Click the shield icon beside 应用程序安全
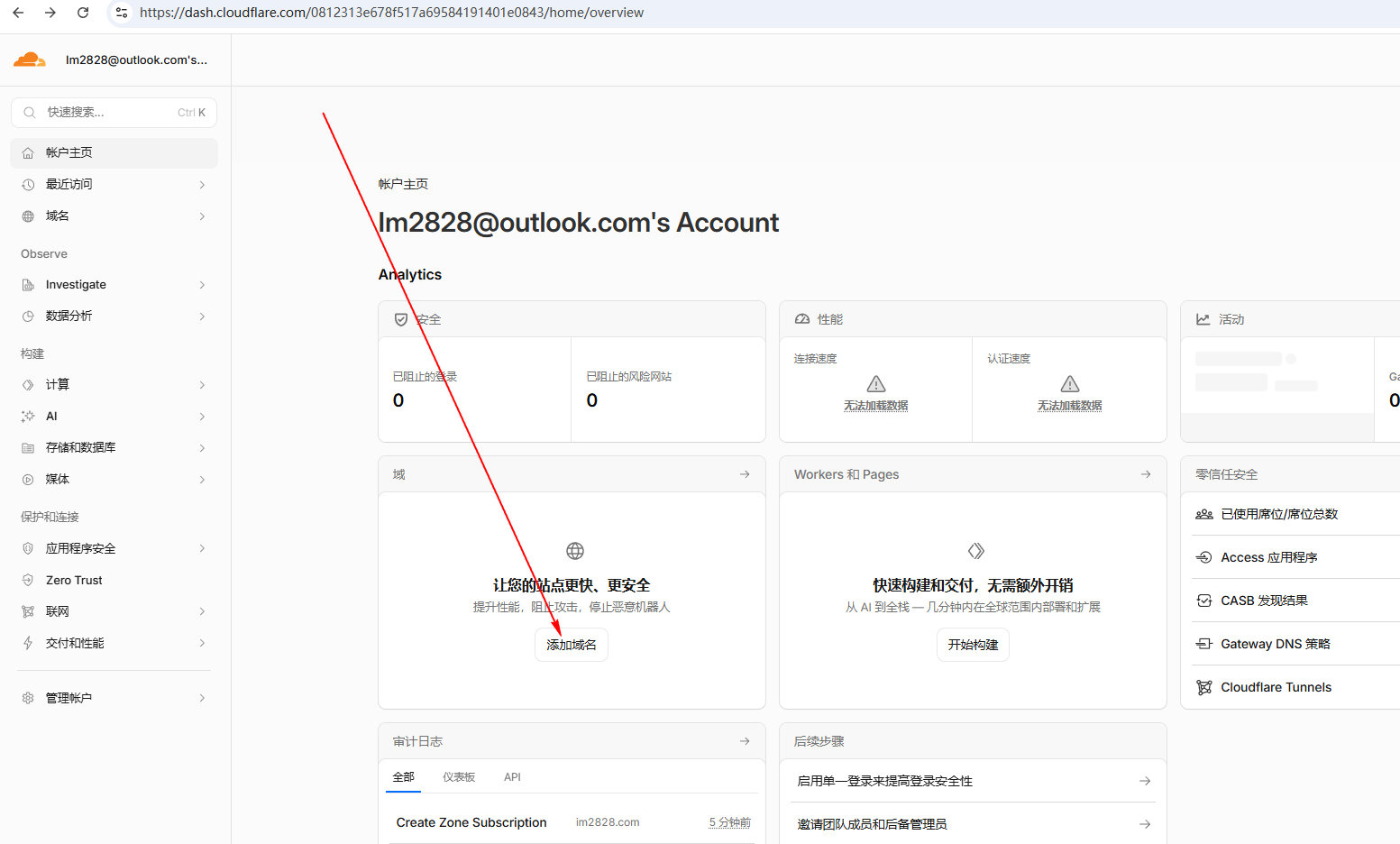Viewport: 1400px width, 844px height. [28, 548]
